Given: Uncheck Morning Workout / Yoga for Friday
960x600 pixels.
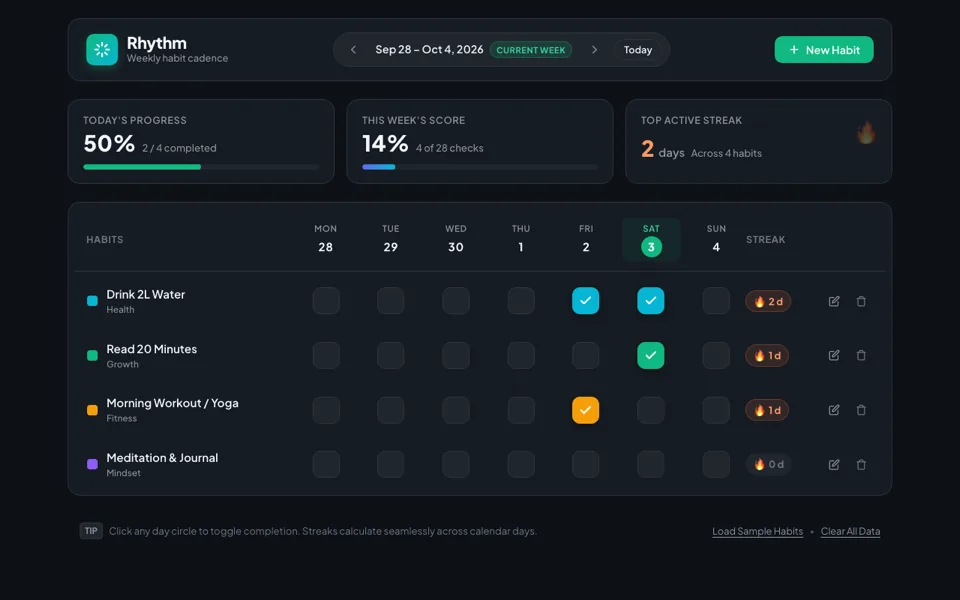Looking at the screenshot, I should point(585,410).
